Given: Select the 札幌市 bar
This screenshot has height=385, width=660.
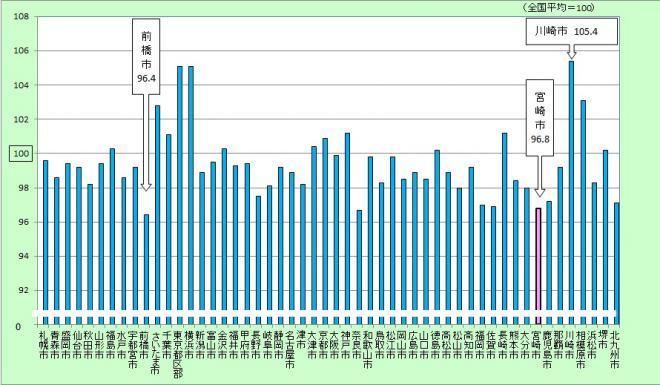Looking at the screenshot, I should [45, 242].
